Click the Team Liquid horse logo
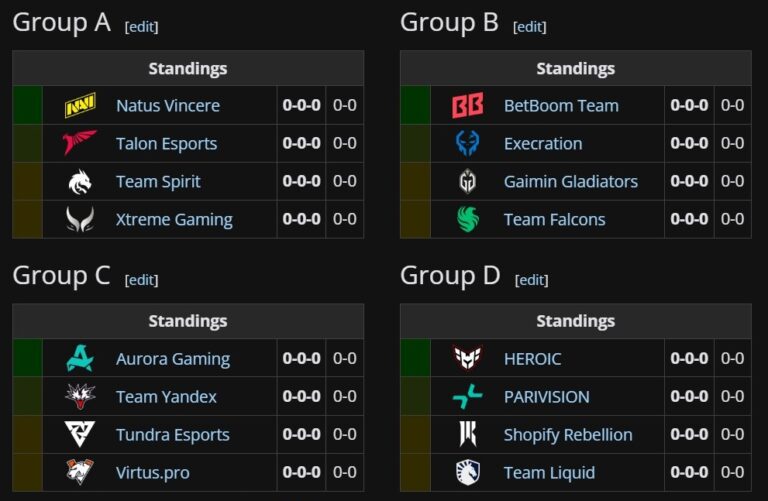This screenshot has height=501, width=768. [468, 473]
